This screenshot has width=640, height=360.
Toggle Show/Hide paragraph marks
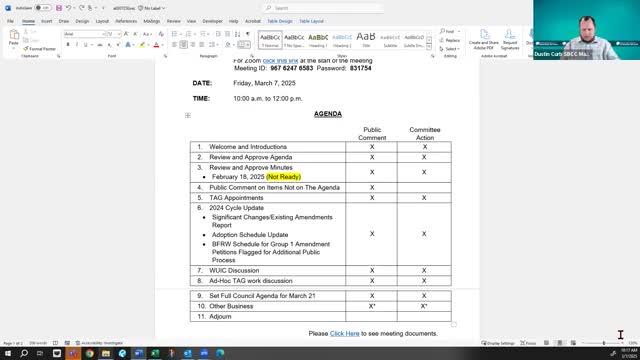pos(248,34)
